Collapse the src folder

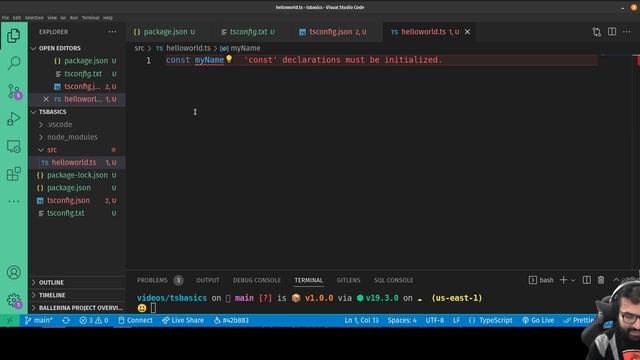tap(77, 150)
